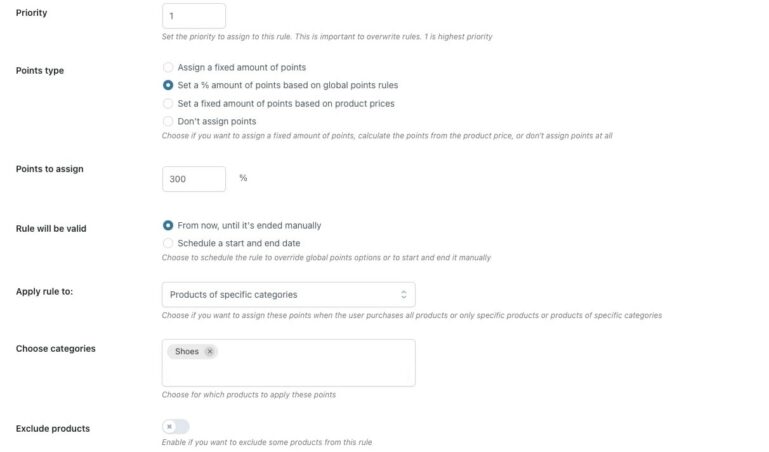Select 'Assign a fixed amount of points'
This screenshot has width=769, height=452.
tap(168, 67)
